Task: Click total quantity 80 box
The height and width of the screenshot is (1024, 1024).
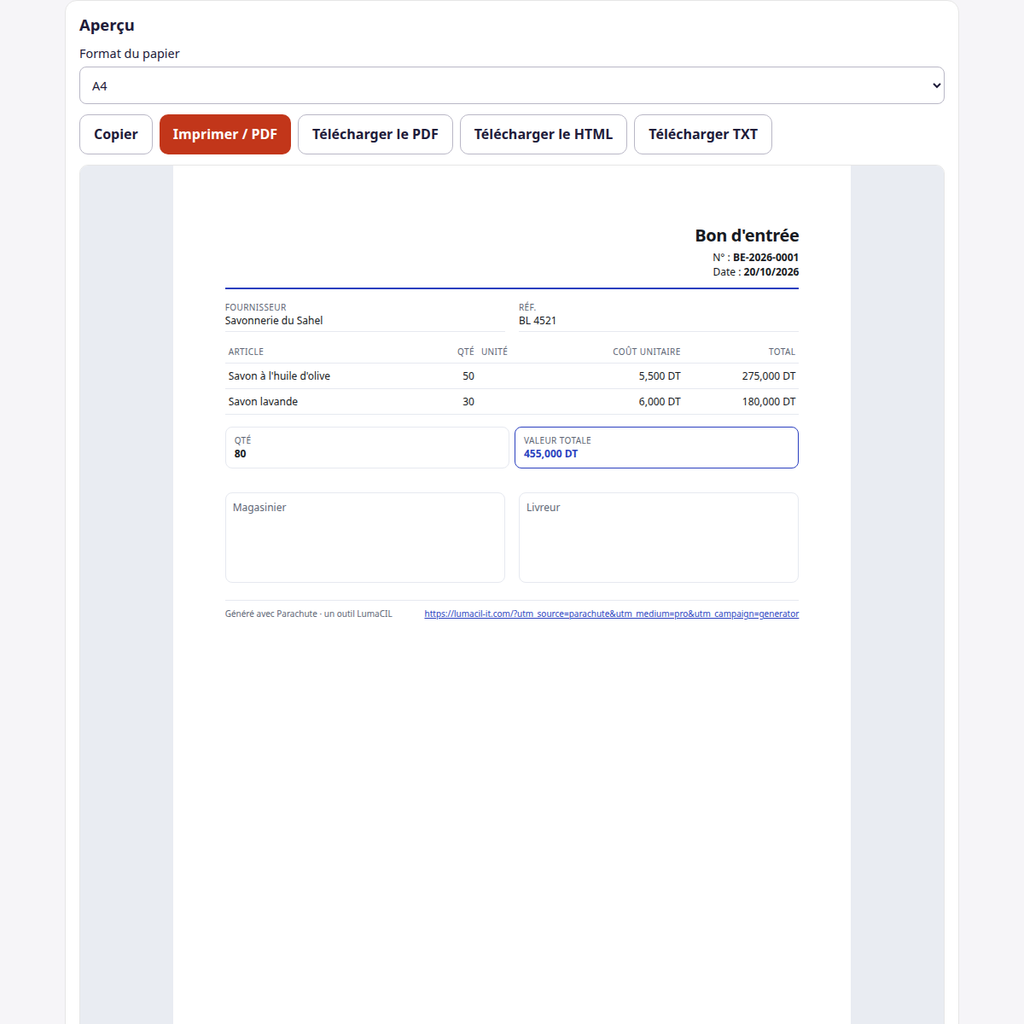Action: (x=366, y=447)
